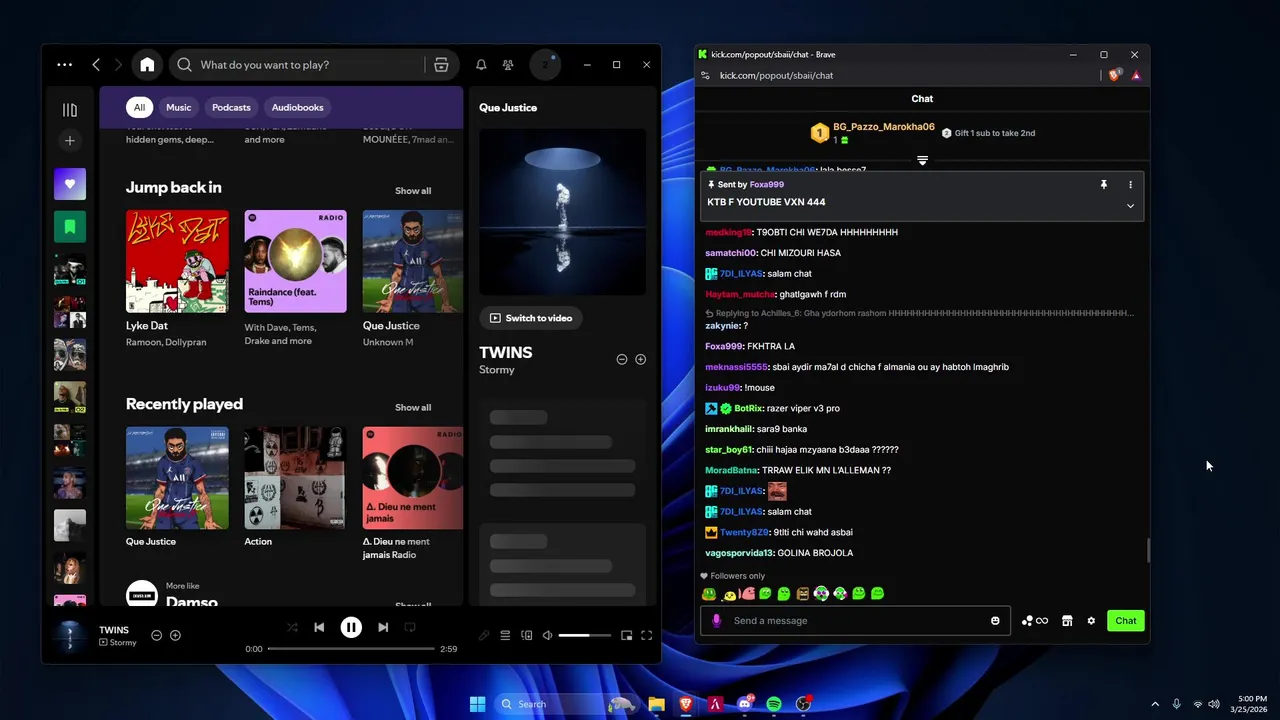Mute Spotify using the speaker icon

(x=547, y=635)
